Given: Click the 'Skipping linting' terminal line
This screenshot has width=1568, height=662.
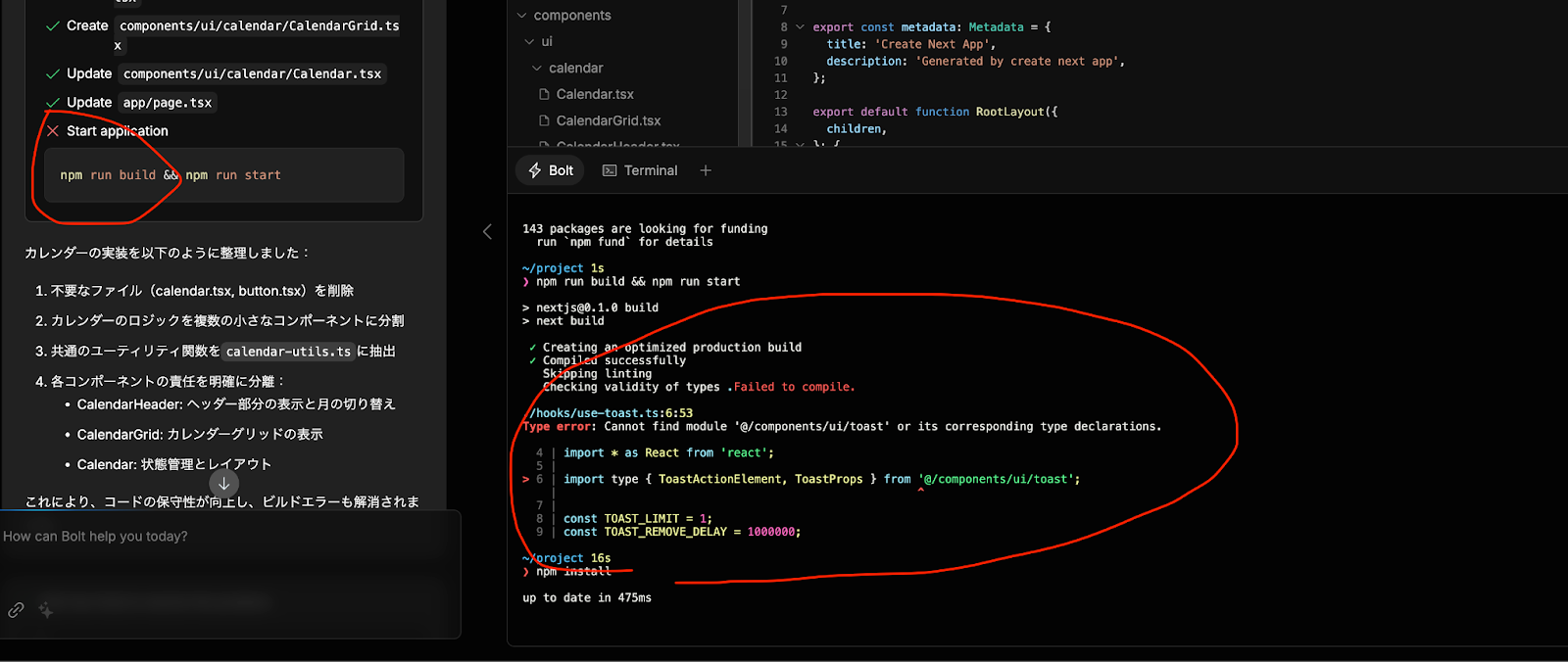Looking at the screenshot, I should pyautogui.click(x=597, y=374).
